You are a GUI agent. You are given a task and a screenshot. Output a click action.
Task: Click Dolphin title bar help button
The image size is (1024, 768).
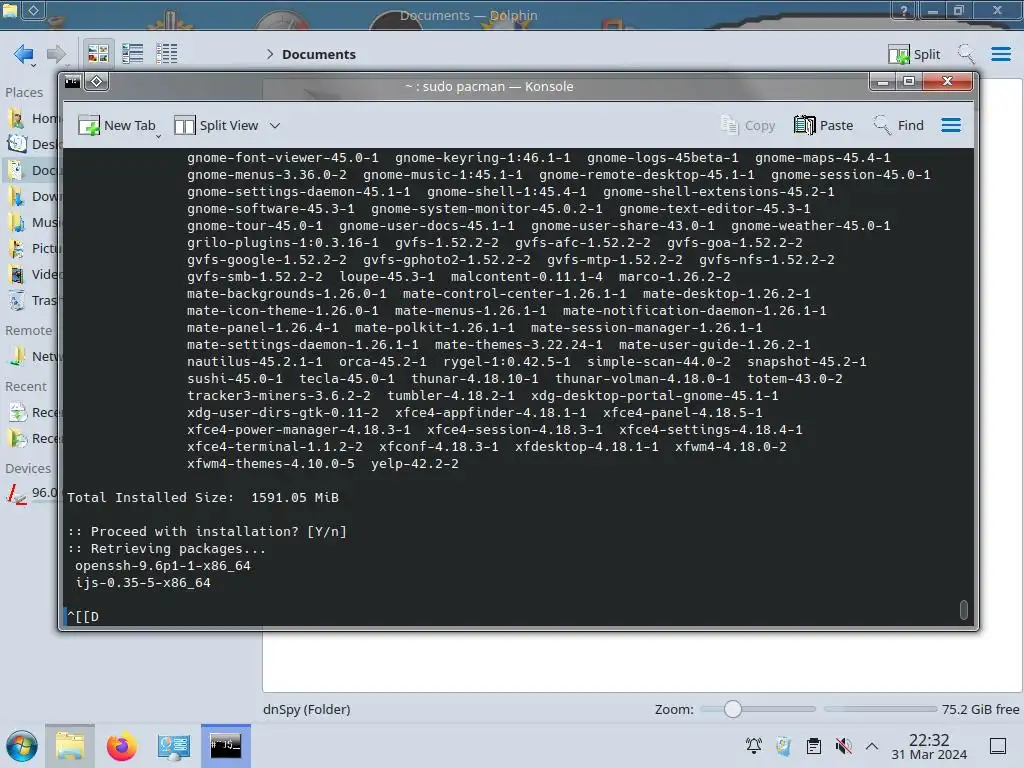tap(903, 10)
